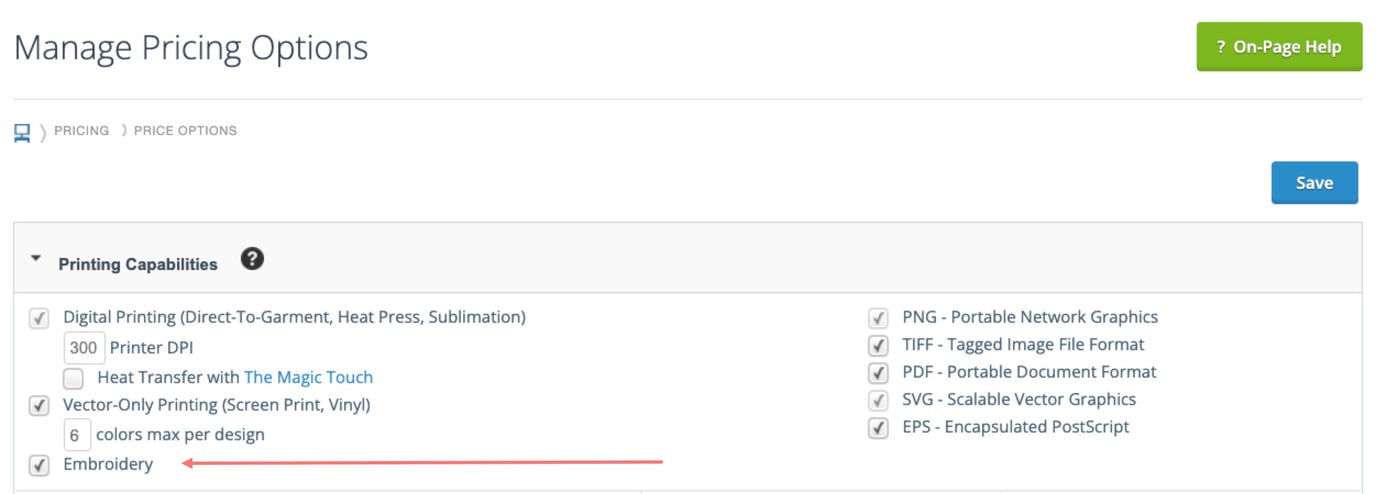
Task: Click the colors max per design field
Action: 77,436
